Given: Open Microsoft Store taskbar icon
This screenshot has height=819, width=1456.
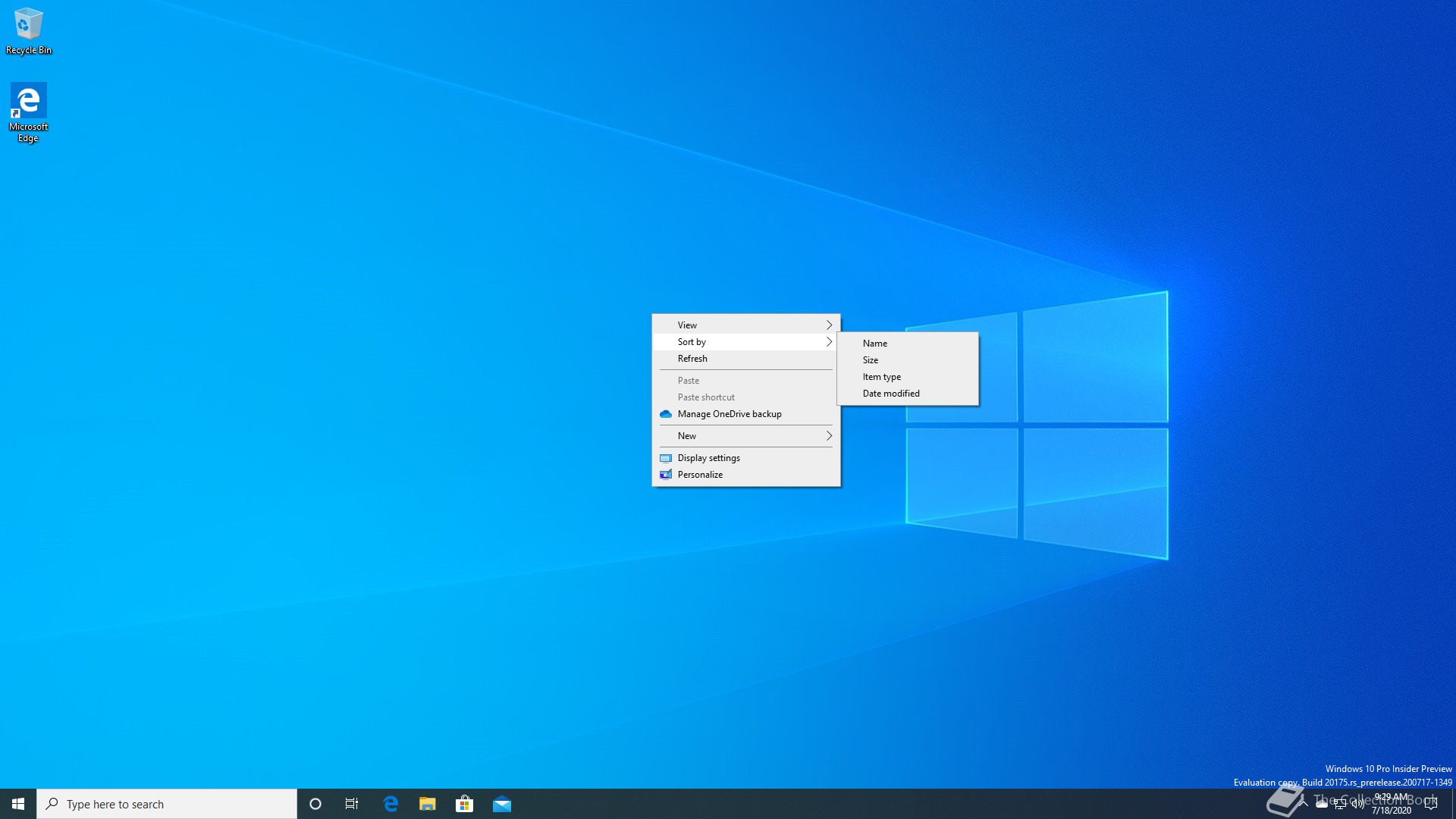Looking at the screenshot, I should (464, 804).
